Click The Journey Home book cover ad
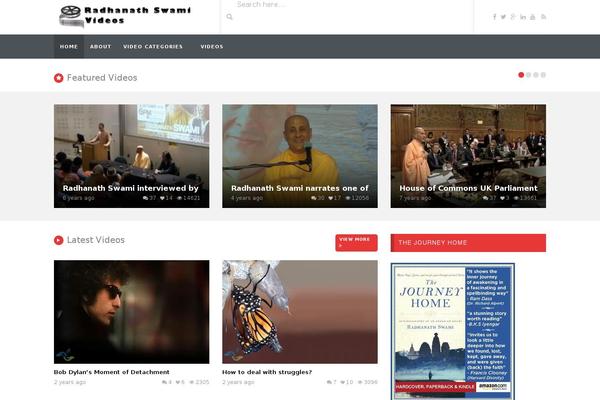 click(453, 331)
